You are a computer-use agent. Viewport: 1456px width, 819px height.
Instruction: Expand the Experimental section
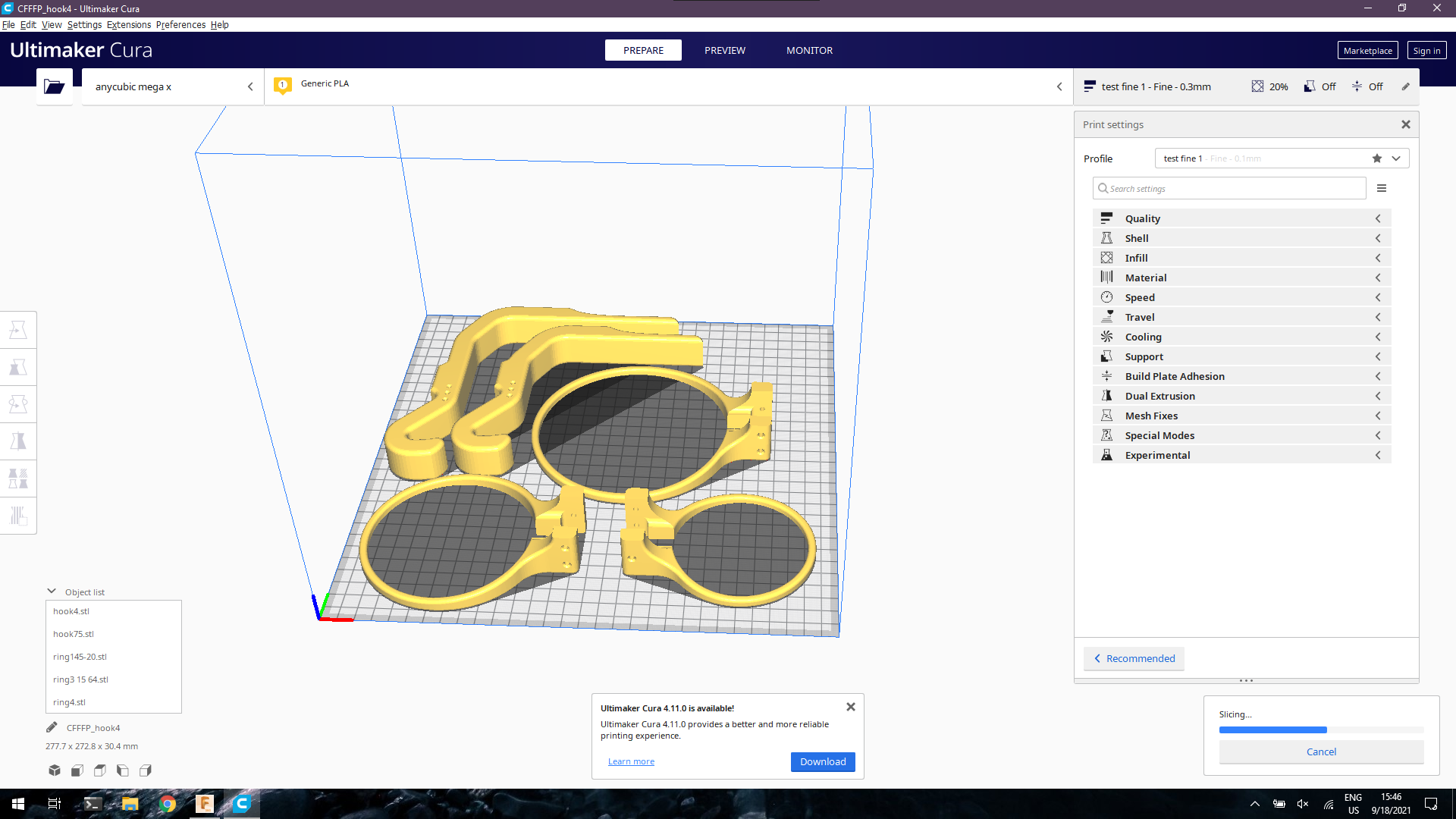1241,455
